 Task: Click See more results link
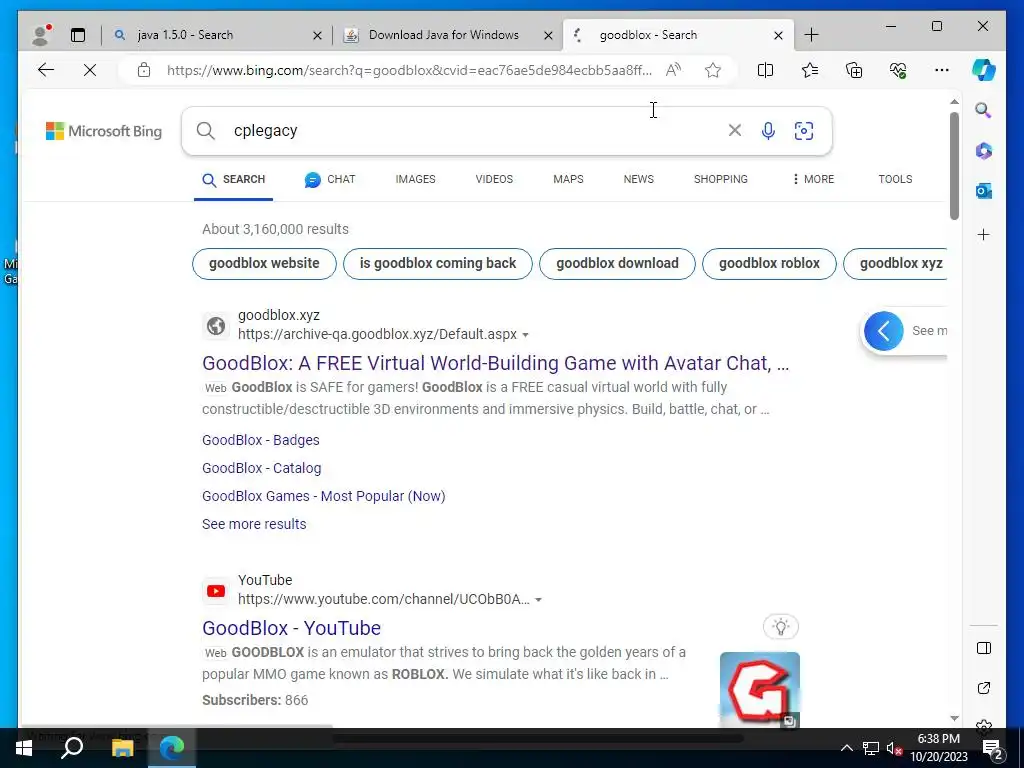click(254, 524)
